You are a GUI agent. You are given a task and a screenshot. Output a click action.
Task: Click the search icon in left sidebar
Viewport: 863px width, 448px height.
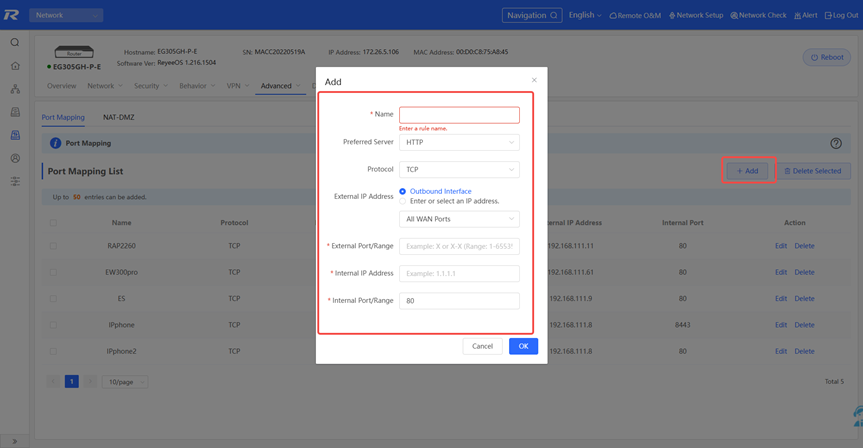pos(15,42)
